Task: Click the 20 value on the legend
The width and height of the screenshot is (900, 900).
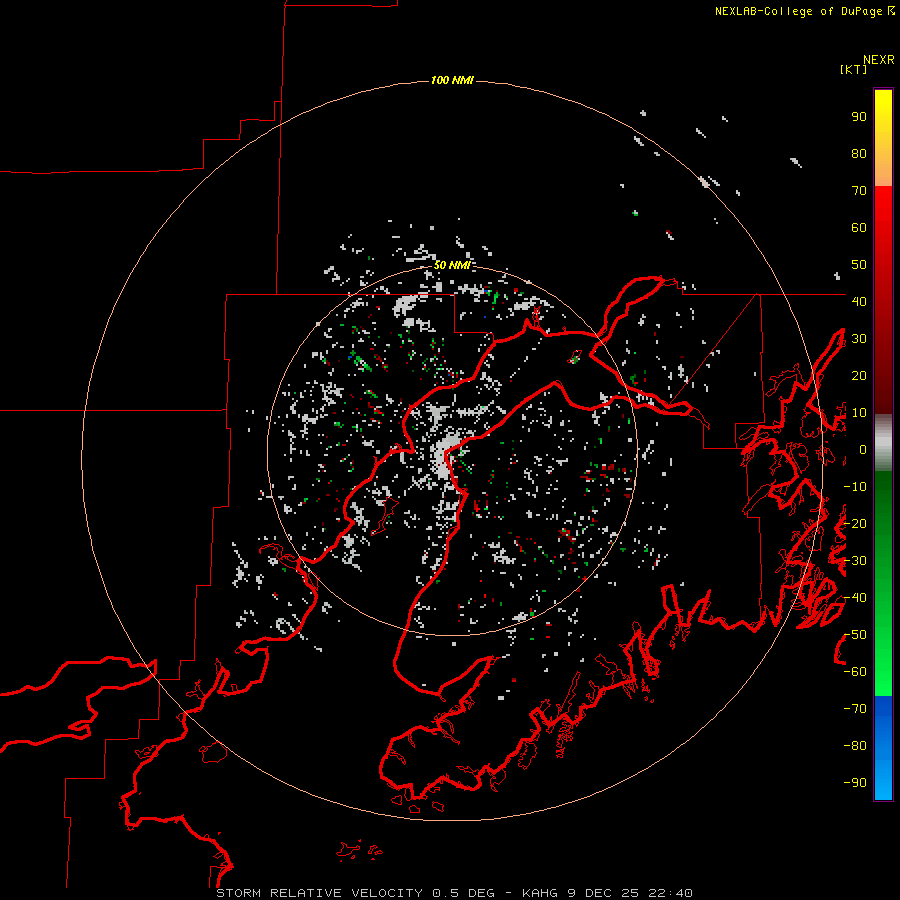Action: click(x=859, y=375)
